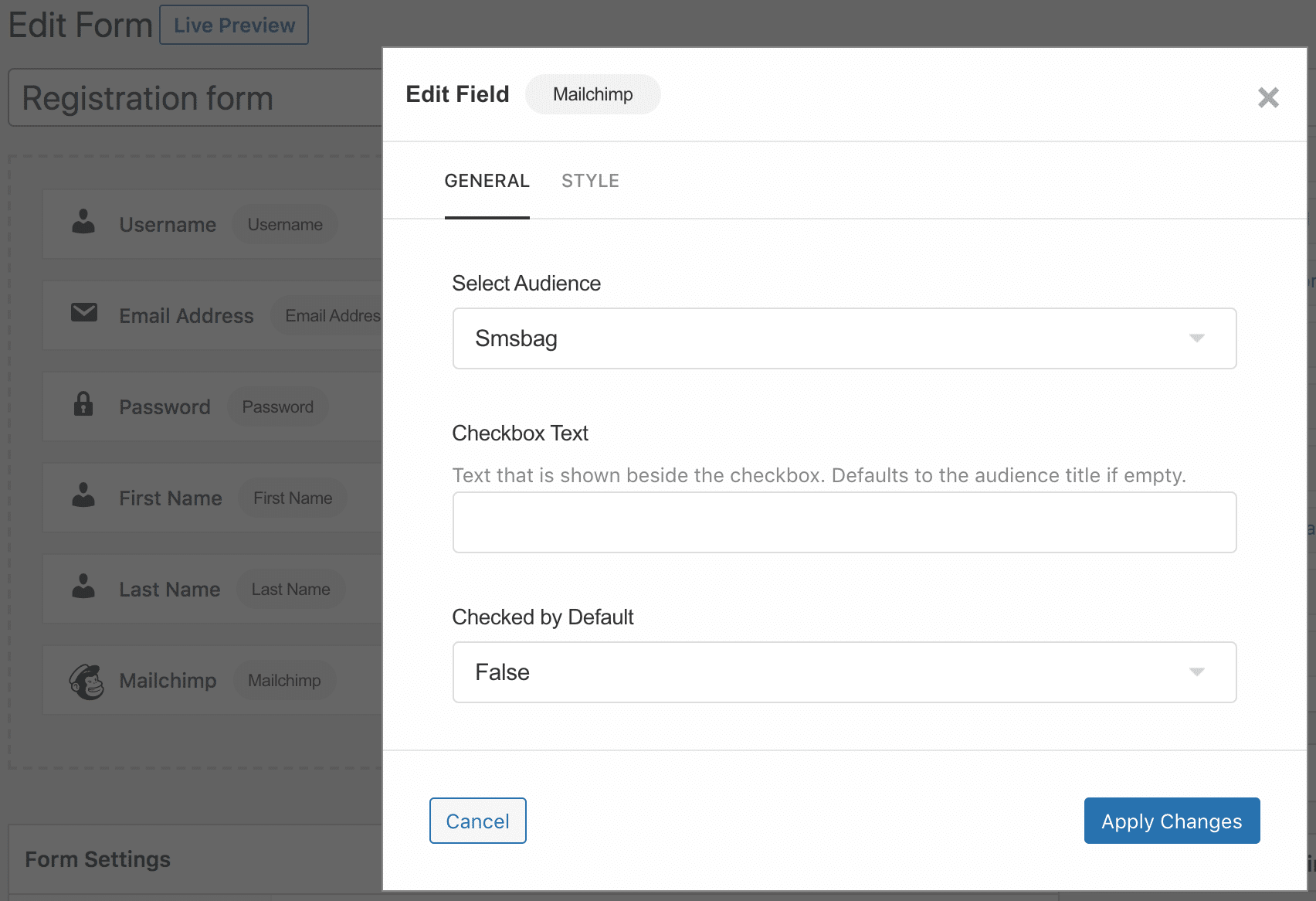Click the Mailchimp type badge in form

pyautogui.click(x=284, y=681)
